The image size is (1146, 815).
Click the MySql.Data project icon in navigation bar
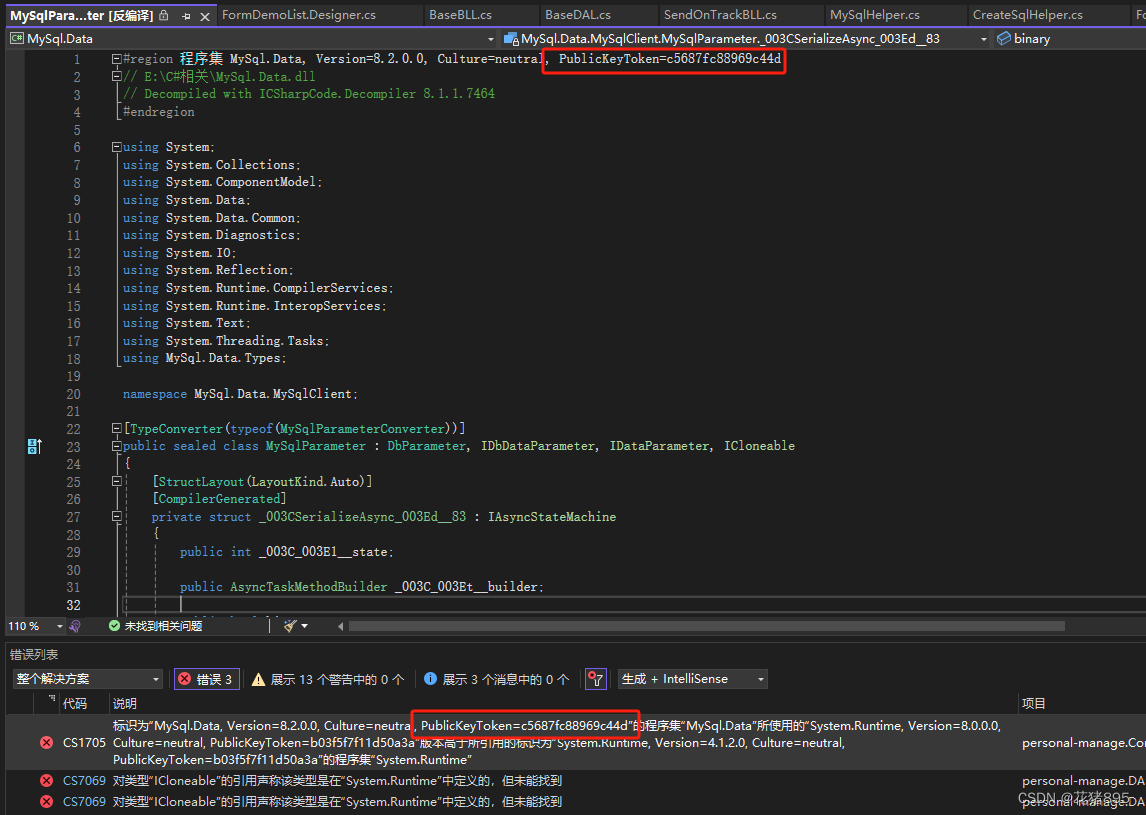pos(15,38)
